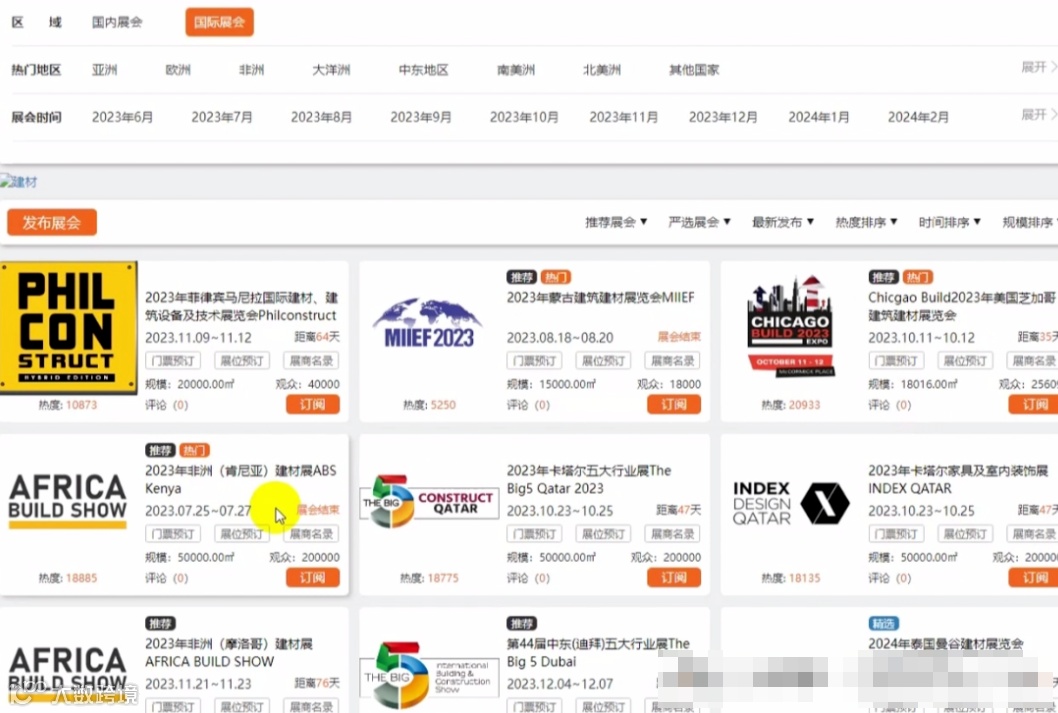Filter exhibitions by 2023年12月
1058x713 pixels.
(723, 117)
